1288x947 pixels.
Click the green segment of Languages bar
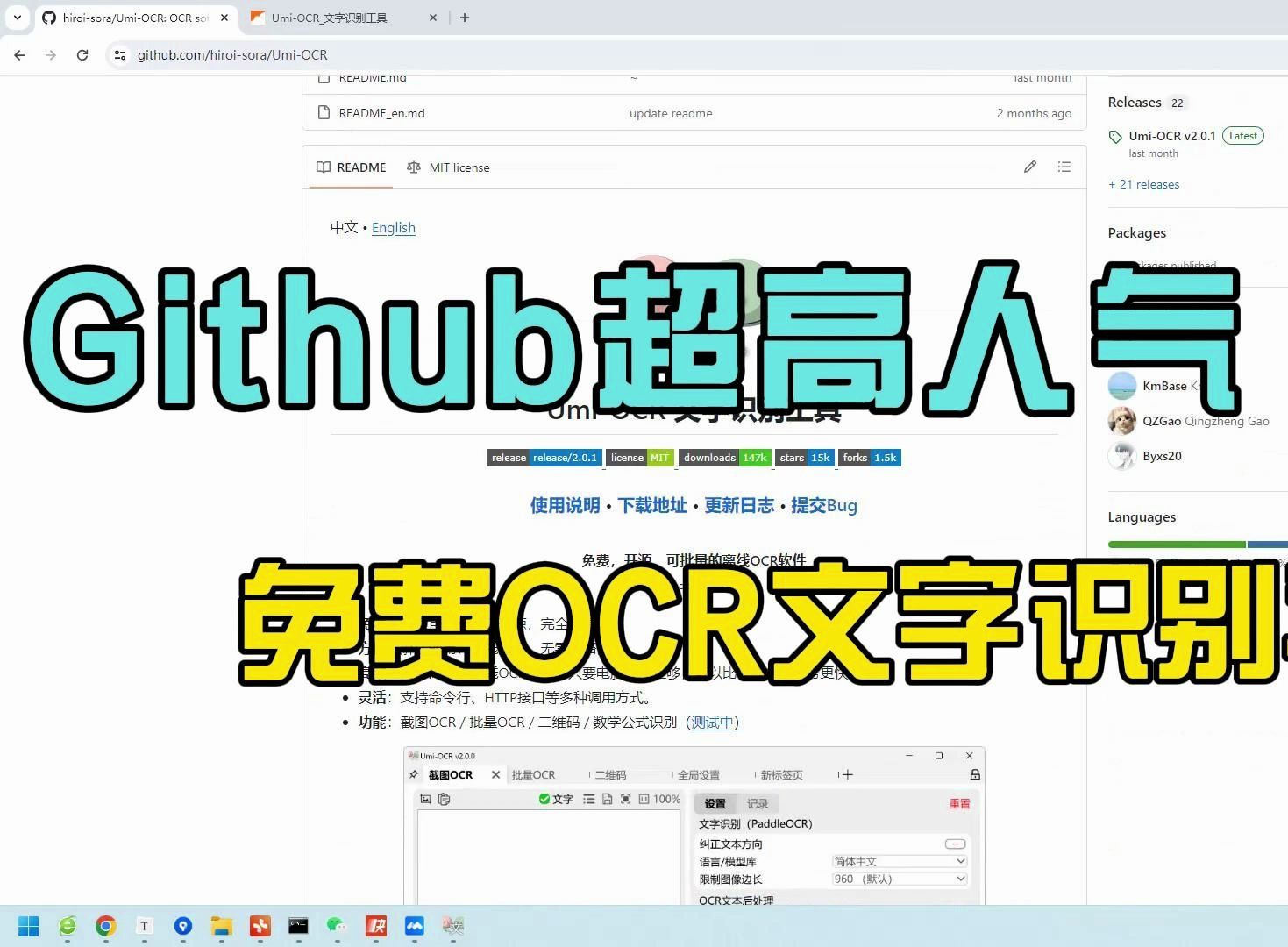coord(1177,545)
